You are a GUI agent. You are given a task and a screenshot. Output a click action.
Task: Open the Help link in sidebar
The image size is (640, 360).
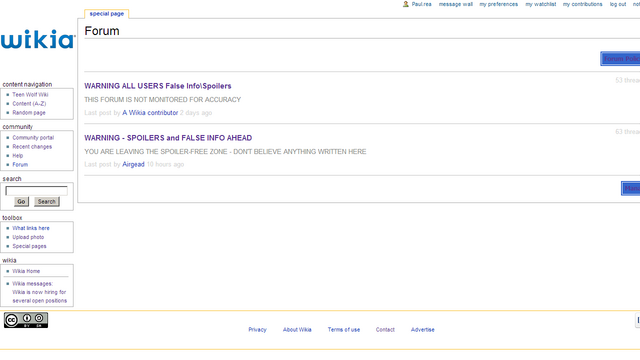[18, 156]
